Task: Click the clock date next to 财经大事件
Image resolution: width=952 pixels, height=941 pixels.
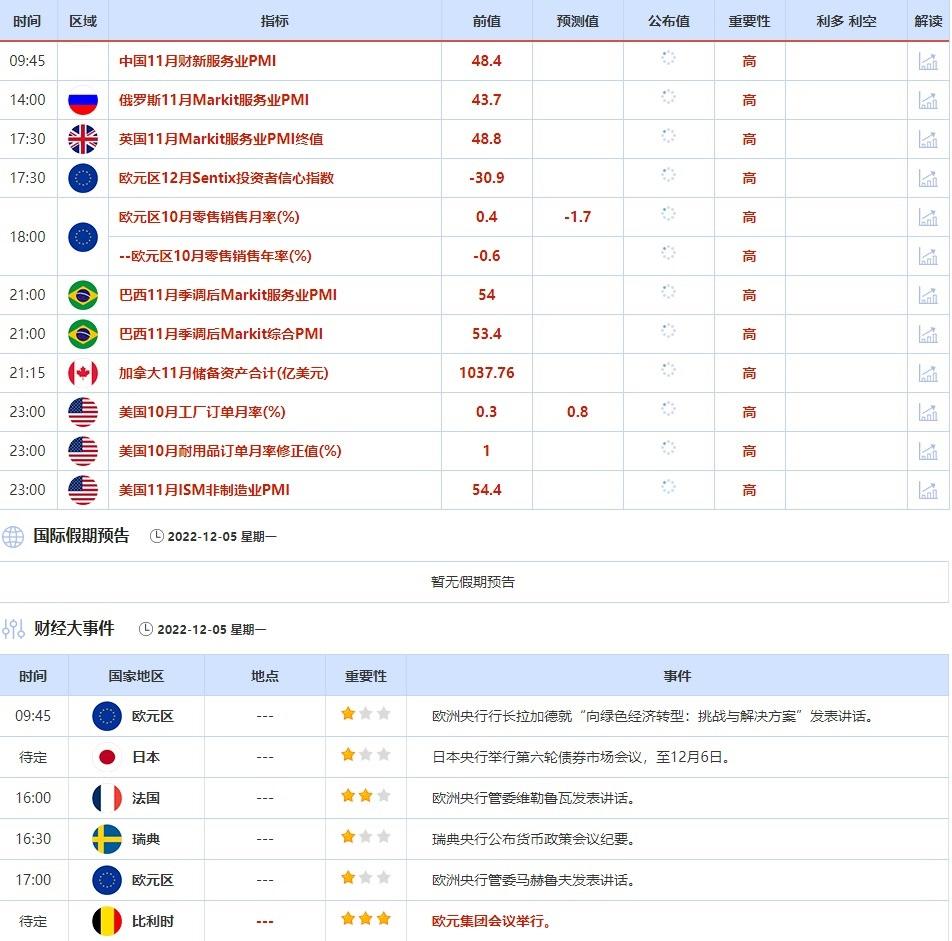Action: [202, 630]
